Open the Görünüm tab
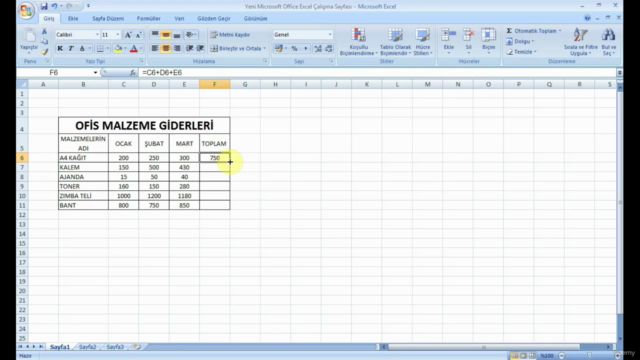This screenshot has height=360, width=640. 256,18
